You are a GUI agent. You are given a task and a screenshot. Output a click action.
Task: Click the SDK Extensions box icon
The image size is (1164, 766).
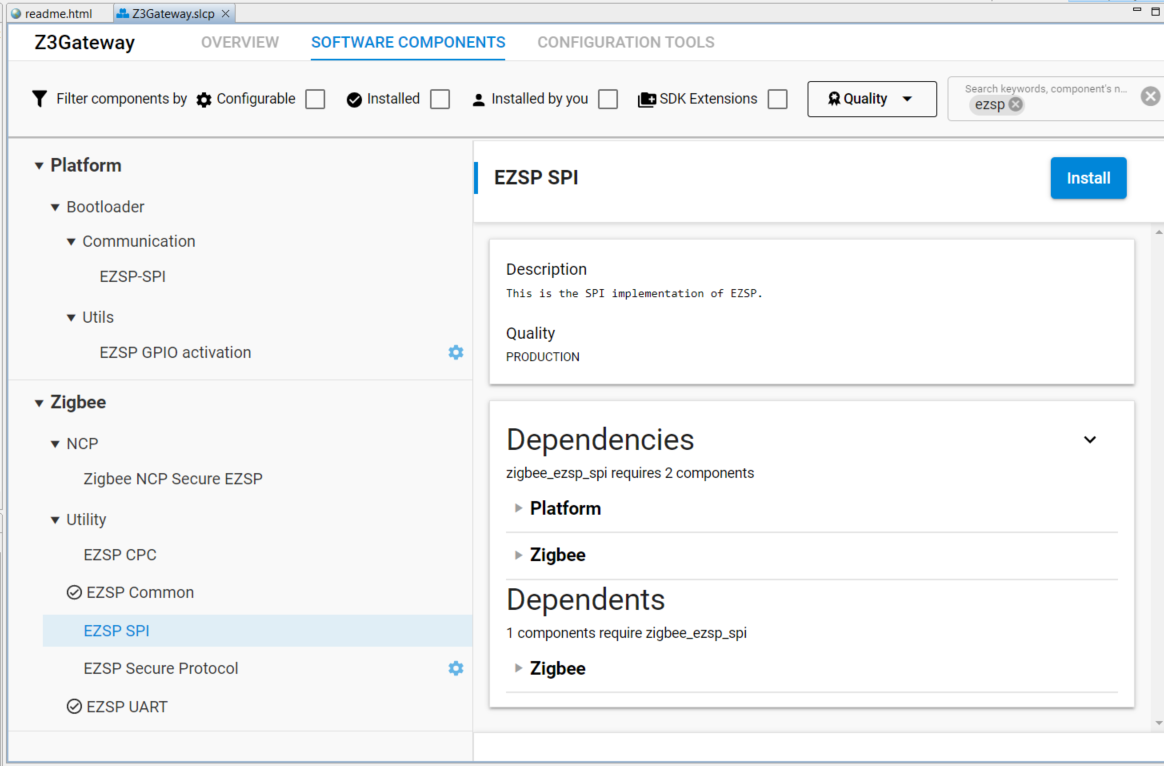pyautogui.click(x=648, y=98)
